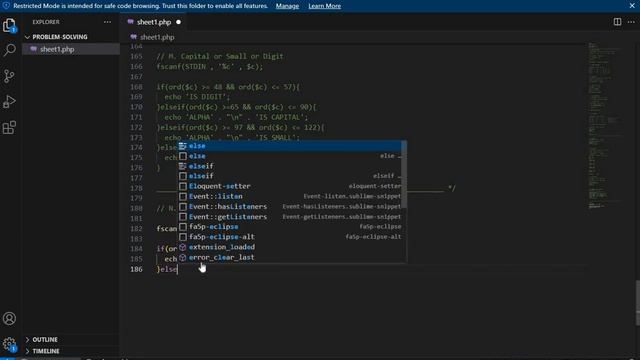640x360 pixels.
Task: Click the suggestion list scrollbar
Action: pos(404,174)
